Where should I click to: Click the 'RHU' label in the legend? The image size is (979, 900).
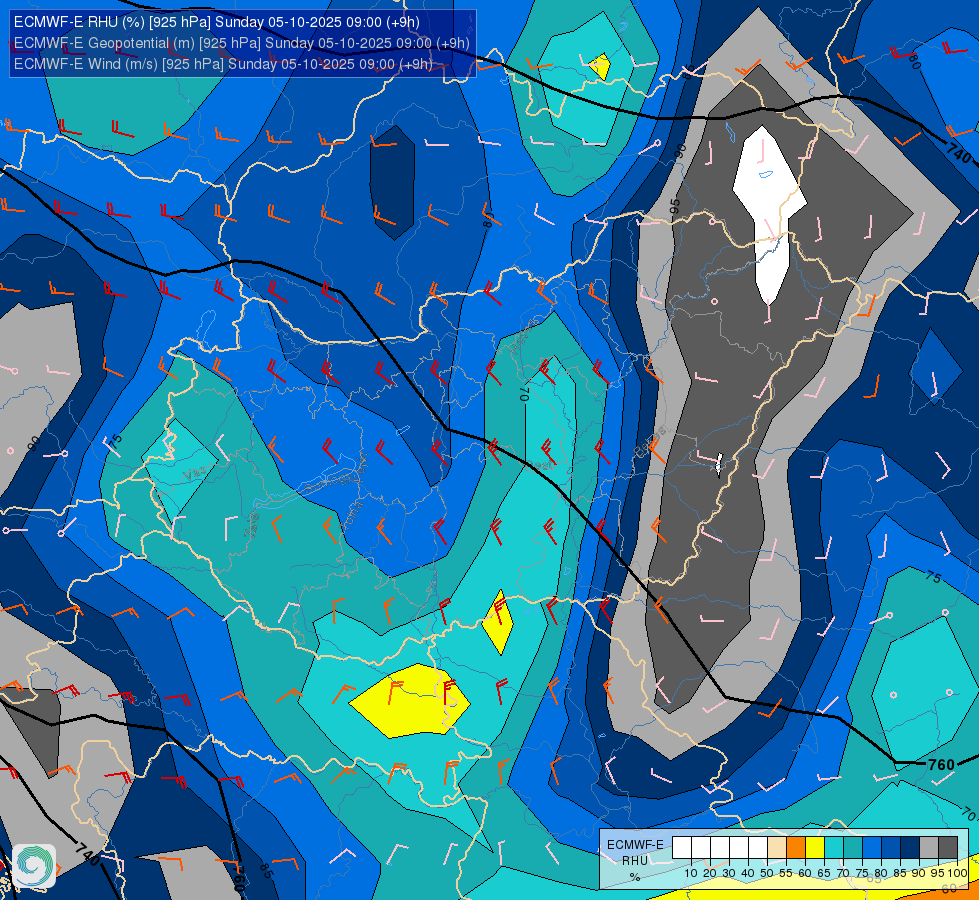(x=635, y=861)
